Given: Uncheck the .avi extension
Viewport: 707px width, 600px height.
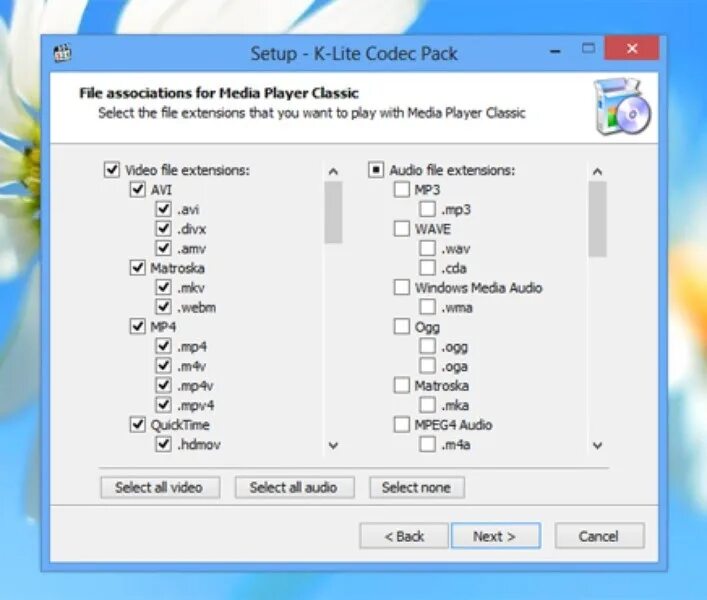Looking at the screenshot, I should click(163, 209).
